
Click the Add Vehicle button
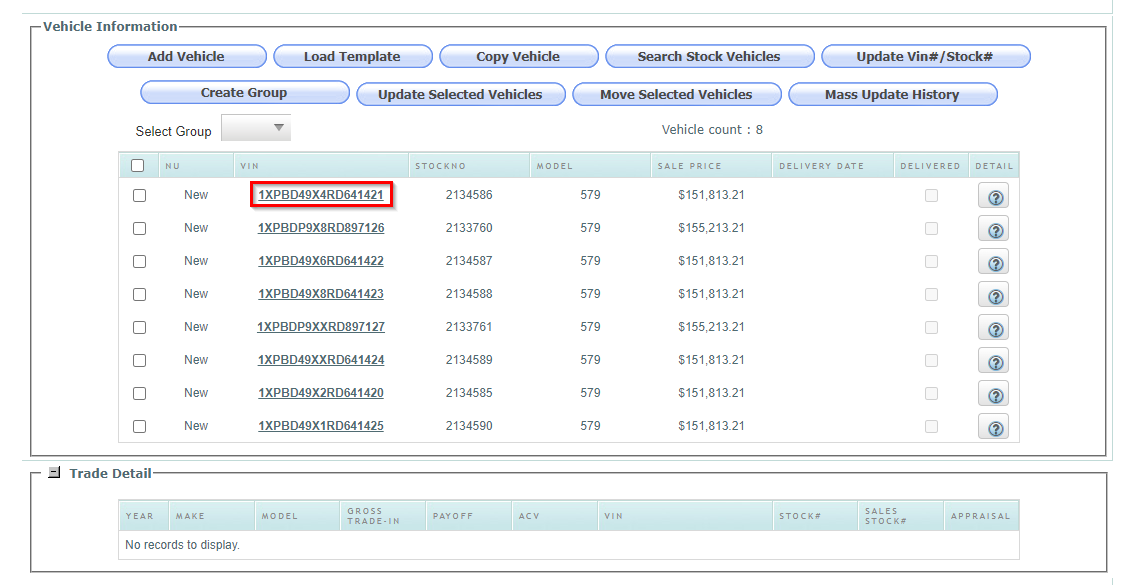point(186,57)
